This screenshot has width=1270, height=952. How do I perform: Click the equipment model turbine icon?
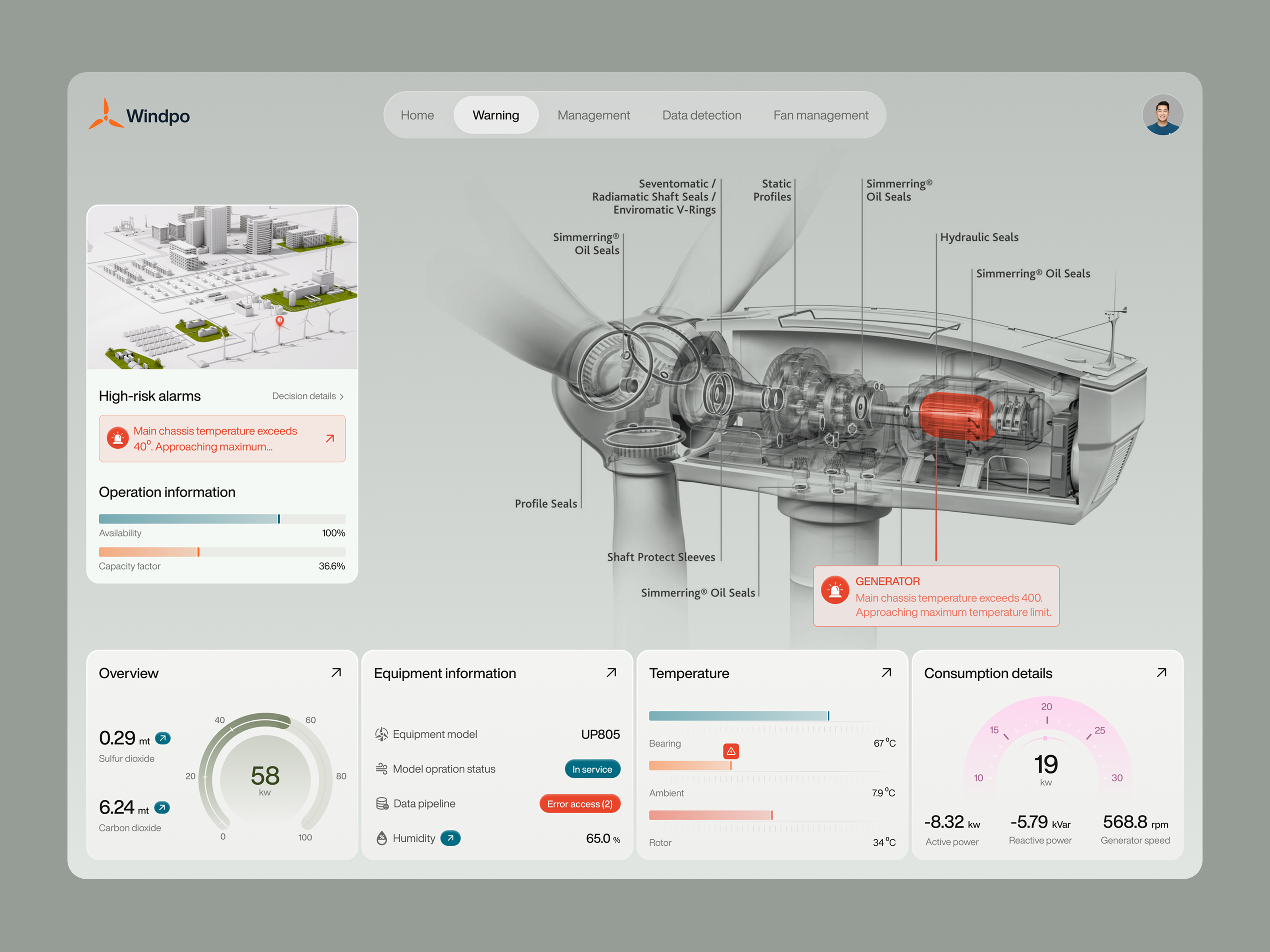click(381, 735)
